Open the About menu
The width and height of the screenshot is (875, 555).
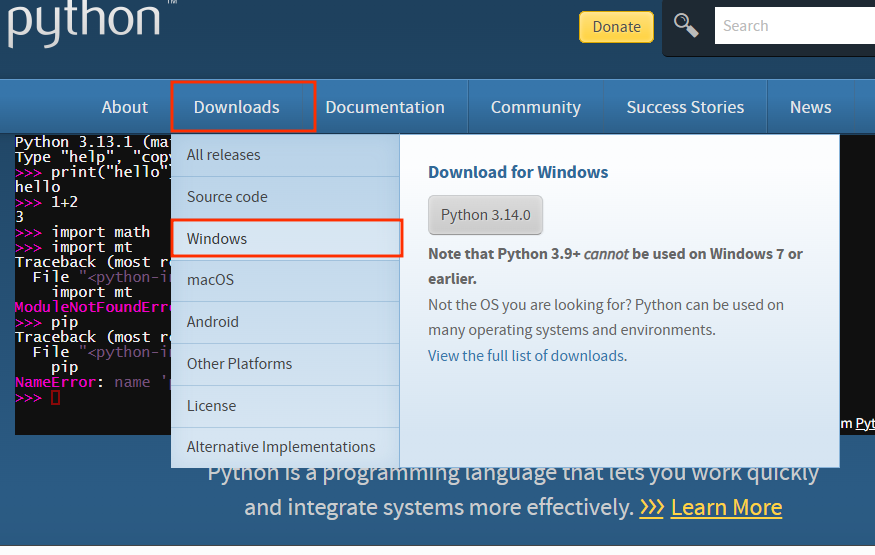coord(125,107)
